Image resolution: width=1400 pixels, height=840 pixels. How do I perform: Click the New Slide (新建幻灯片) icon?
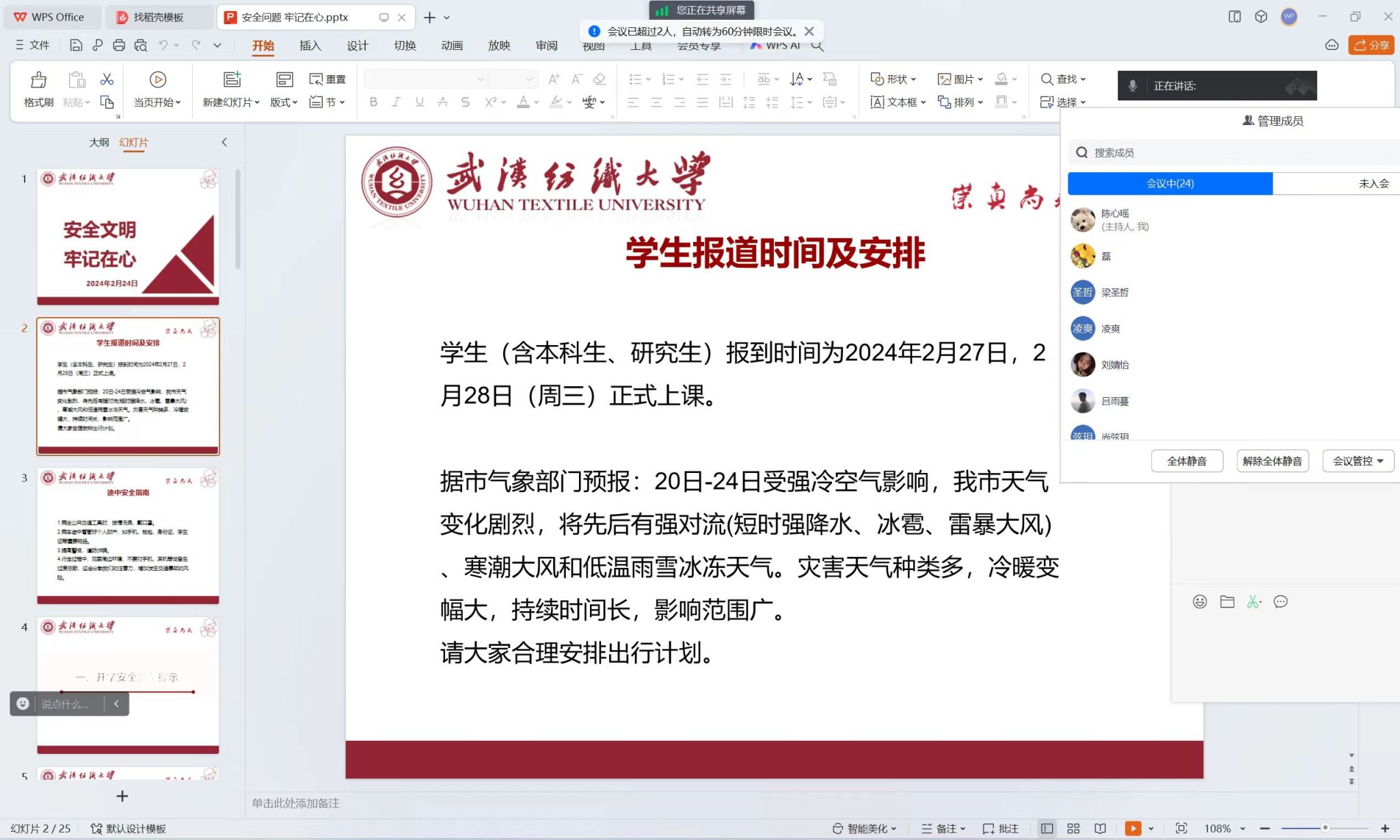coord(232,79)
